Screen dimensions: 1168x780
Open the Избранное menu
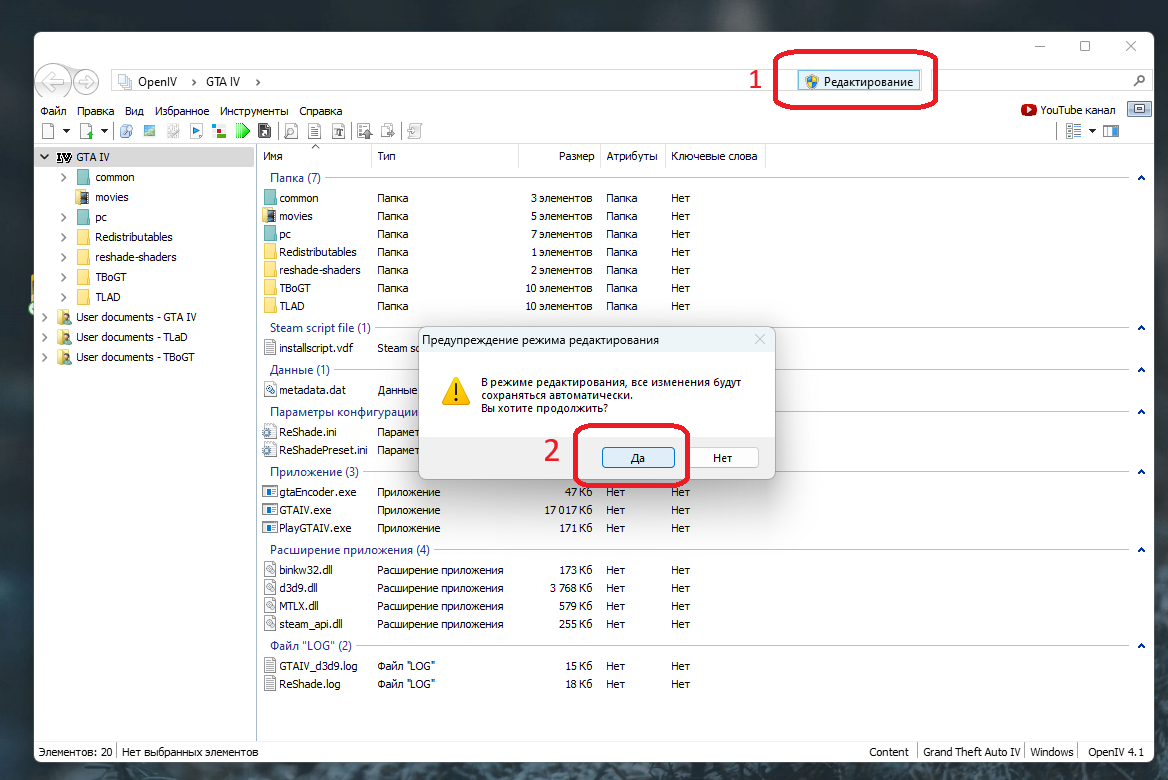182,111
